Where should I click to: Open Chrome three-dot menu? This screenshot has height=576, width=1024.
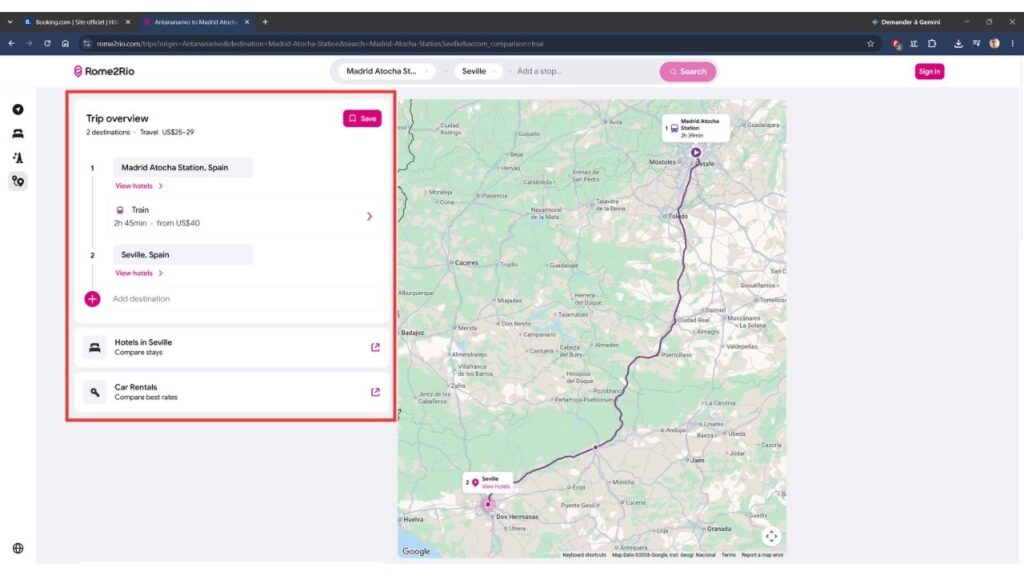pos(1013,44)
